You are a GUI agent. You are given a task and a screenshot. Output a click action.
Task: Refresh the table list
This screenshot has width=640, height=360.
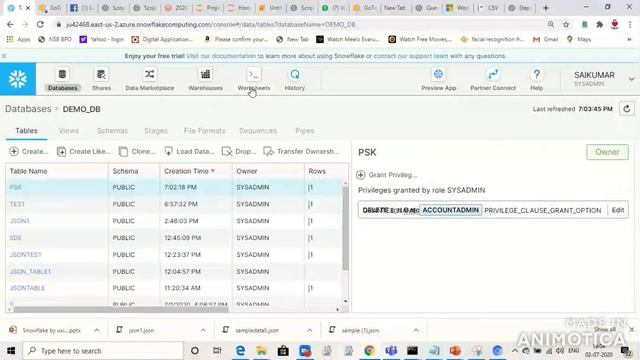pyautogui.click(x=627, y=109)
